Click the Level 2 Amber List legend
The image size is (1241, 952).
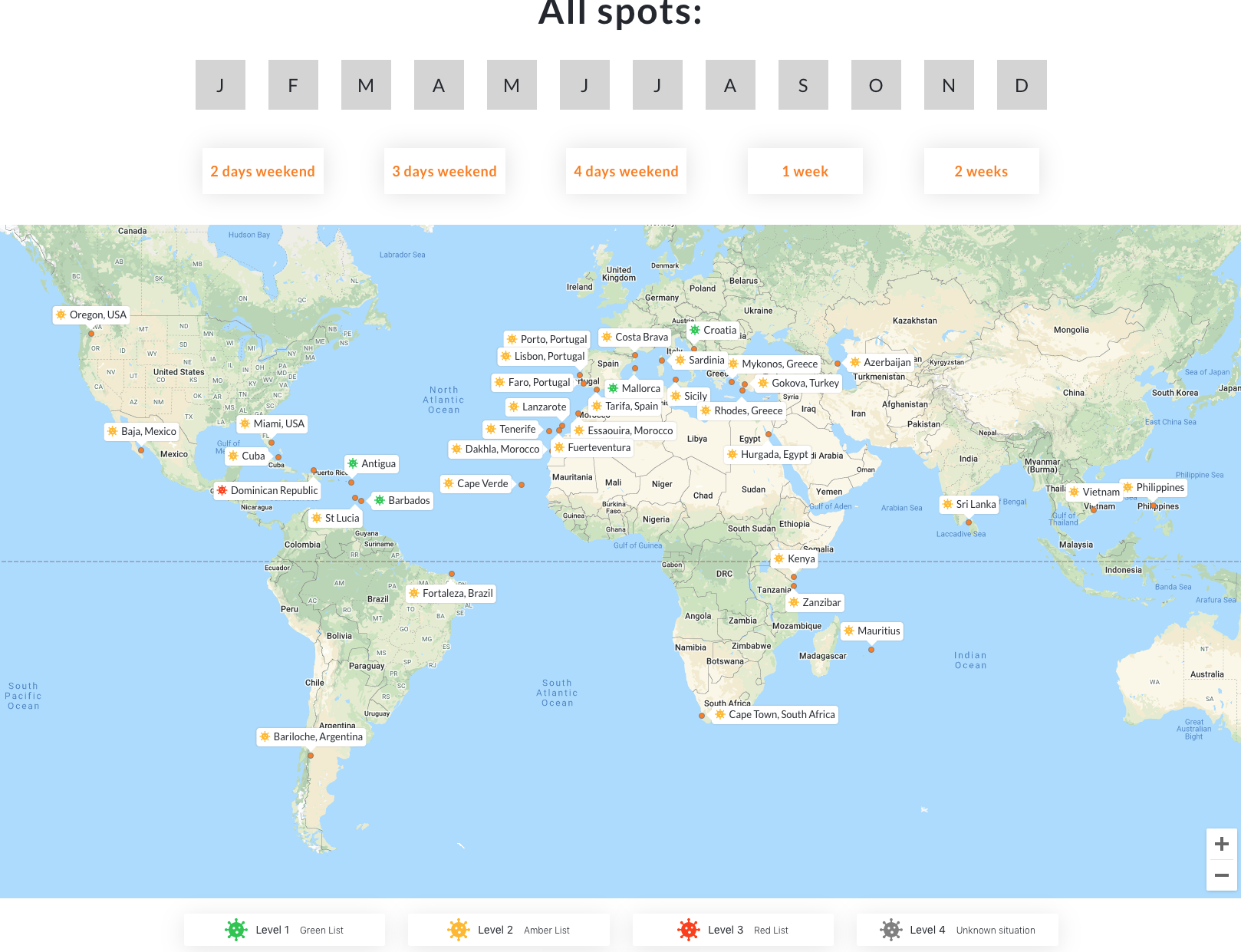click(x=509, y=930)
